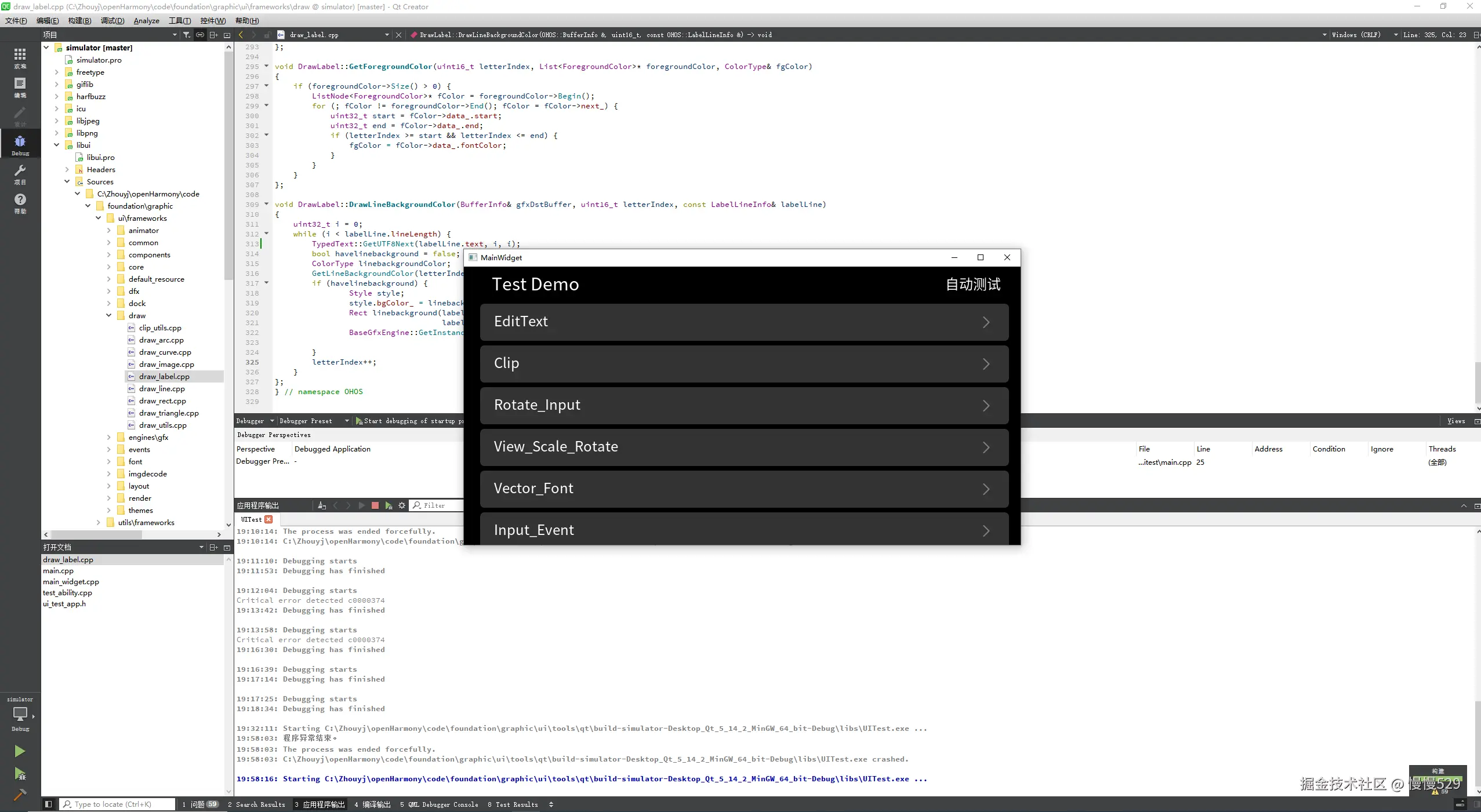Expand the freetype project node

pos(56,72)
